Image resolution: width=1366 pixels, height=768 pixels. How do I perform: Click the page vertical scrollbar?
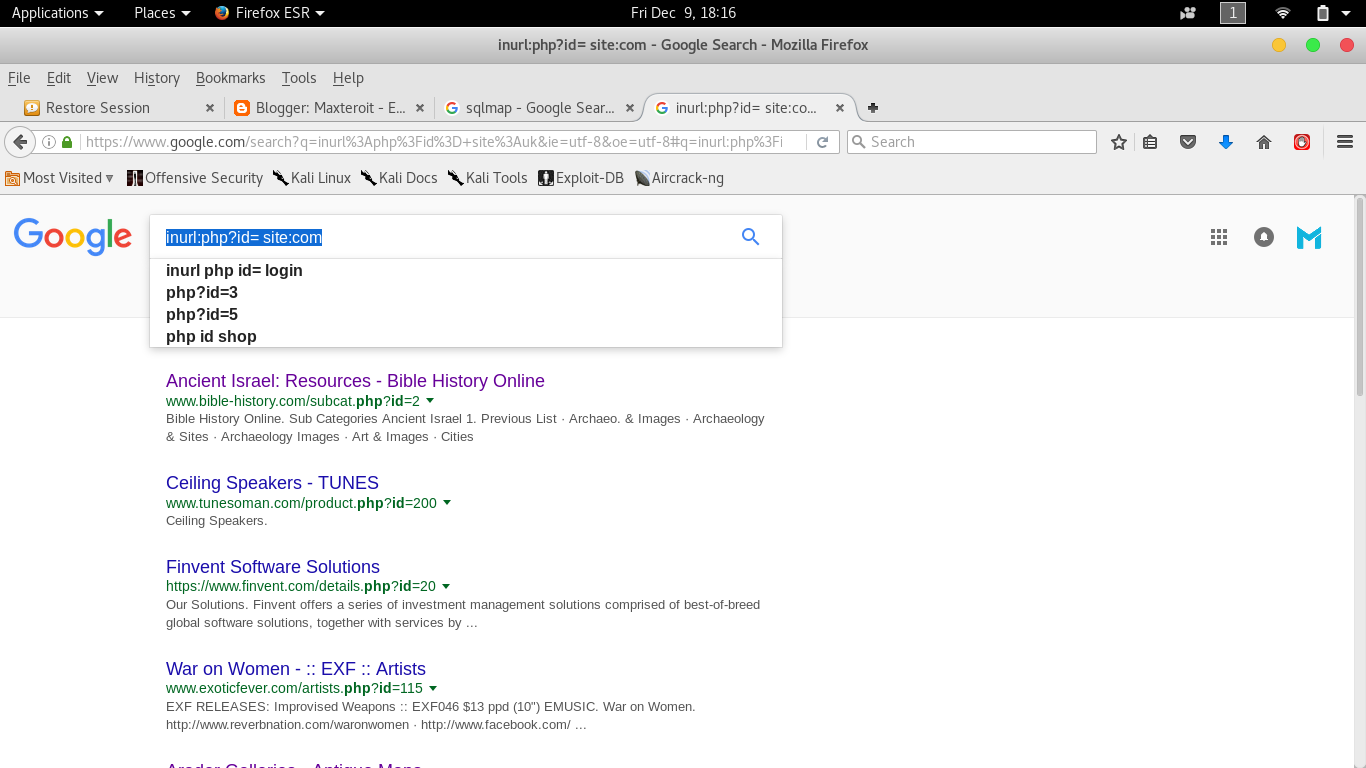point(1359,297)
